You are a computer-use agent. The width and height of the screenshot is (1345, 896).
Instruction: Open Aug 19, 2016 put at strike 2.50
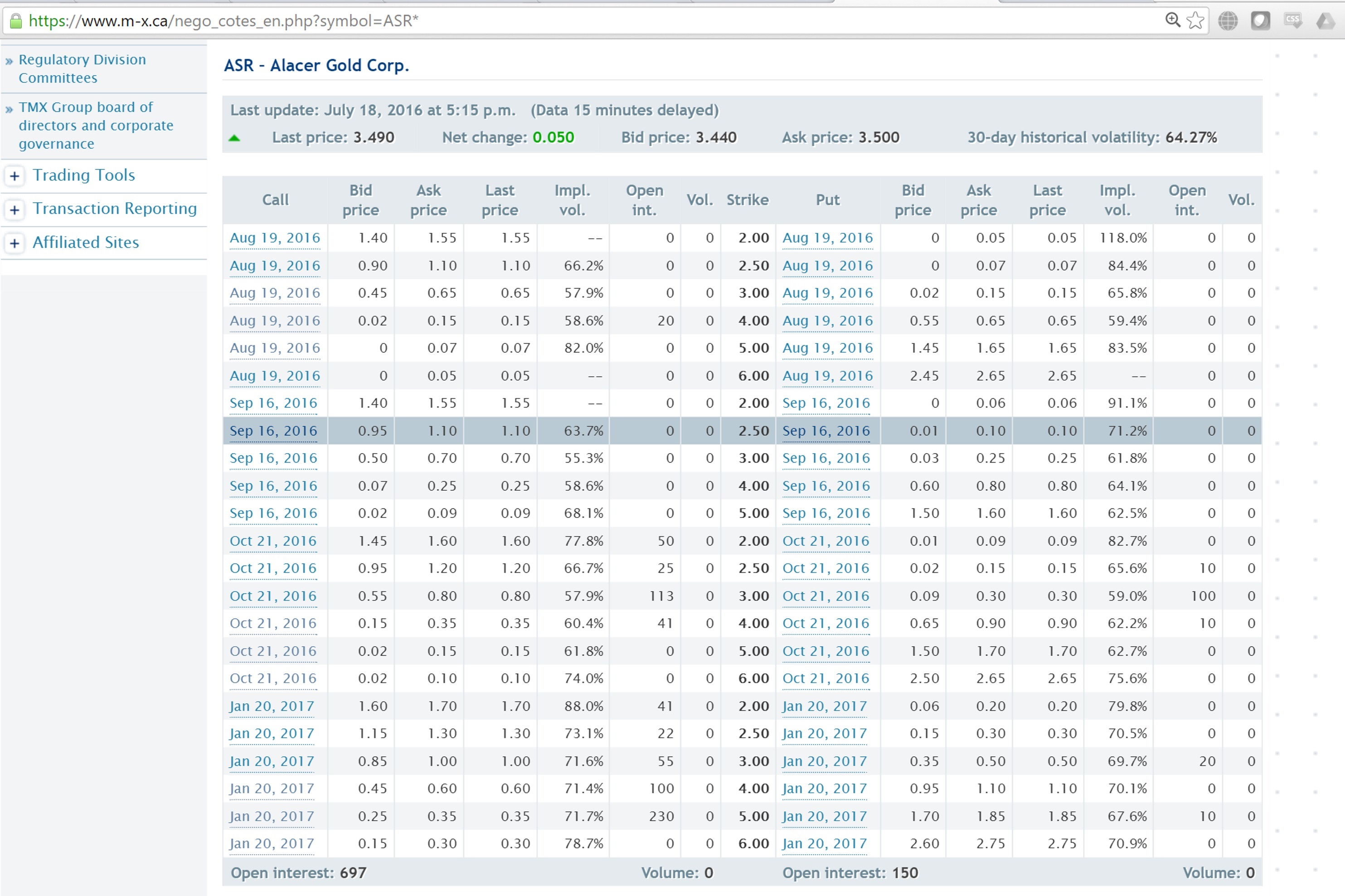point(828,266)
